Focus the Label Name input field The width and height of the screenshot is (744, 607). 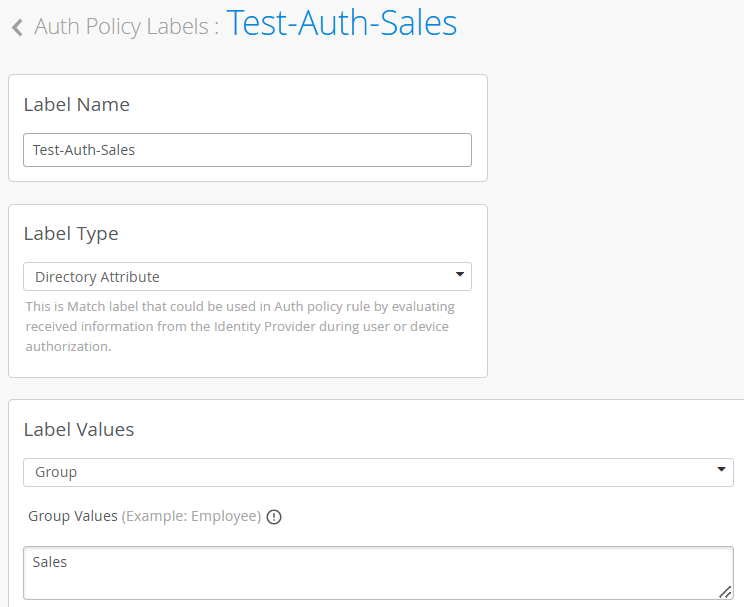click(247, 150)
